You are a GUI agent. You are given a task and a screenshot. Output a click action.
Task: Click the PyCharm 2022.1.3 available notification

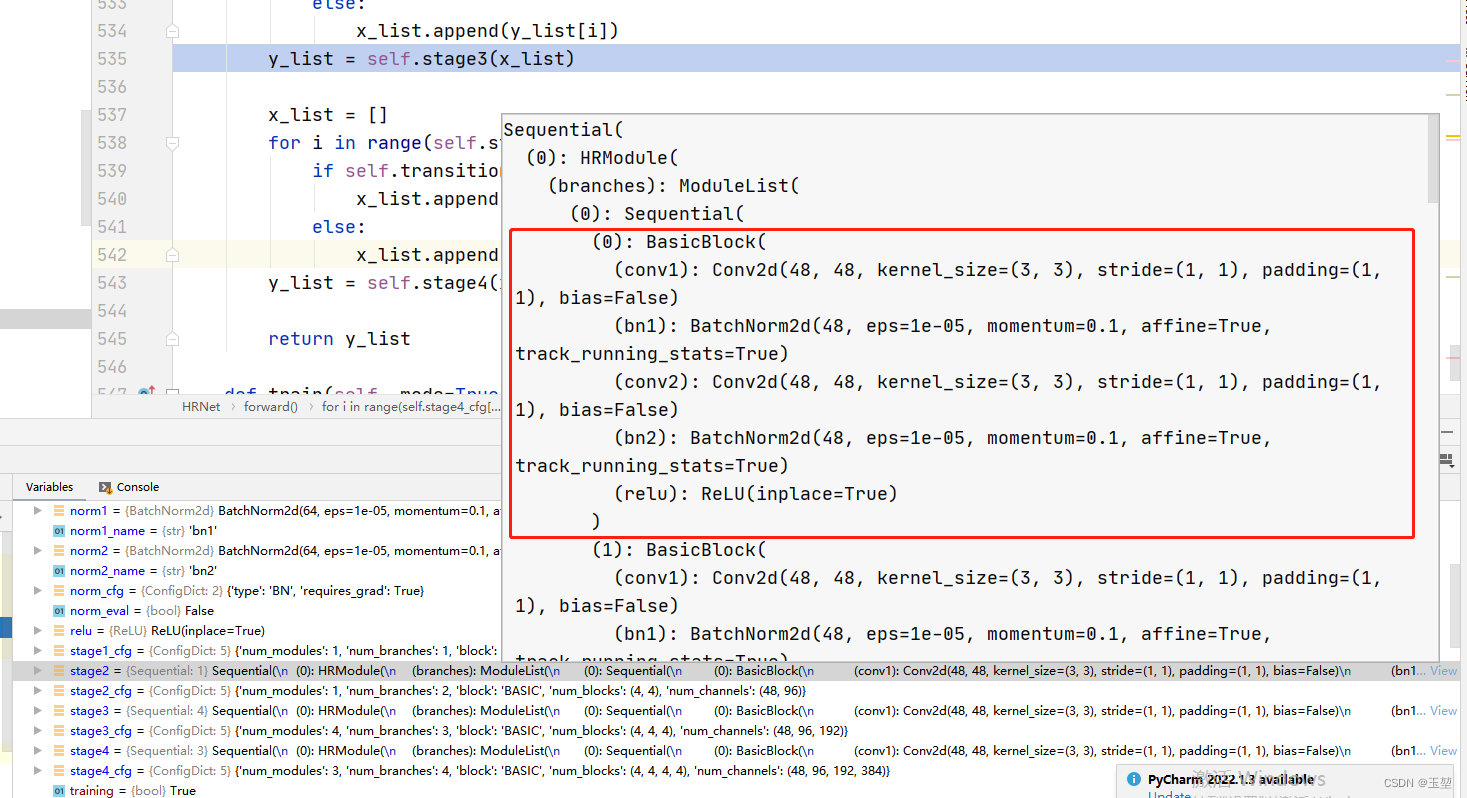[x=1230, y=779]
